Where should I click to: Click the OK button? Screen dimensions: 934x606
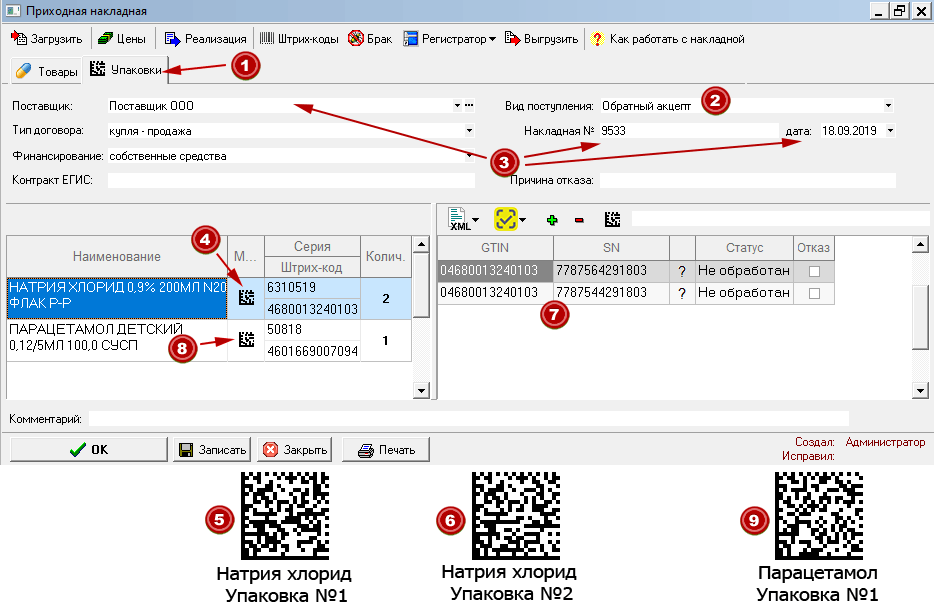pyautogui.click(x=89, y=449)
